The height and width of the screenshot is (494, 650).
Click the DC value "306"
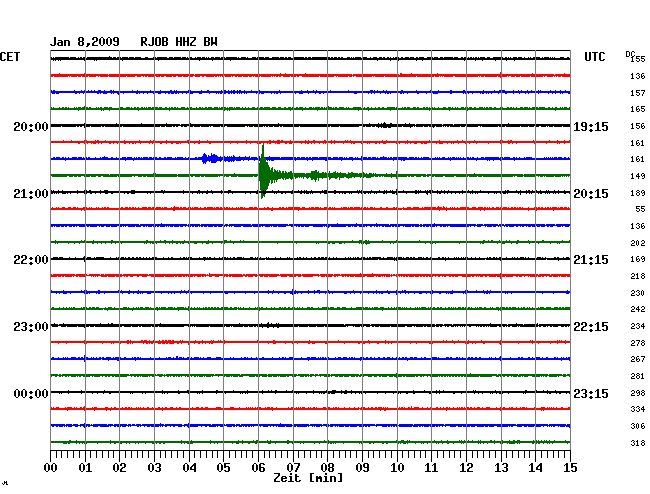(x=638, y=426)
